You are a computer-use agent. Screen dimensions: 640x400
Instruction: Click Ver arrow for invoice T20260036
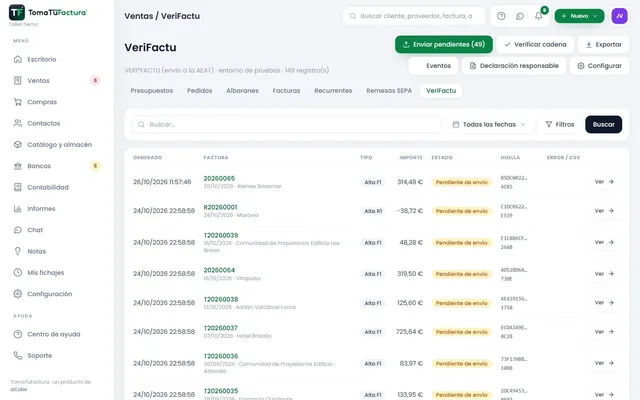click(604, 363)
